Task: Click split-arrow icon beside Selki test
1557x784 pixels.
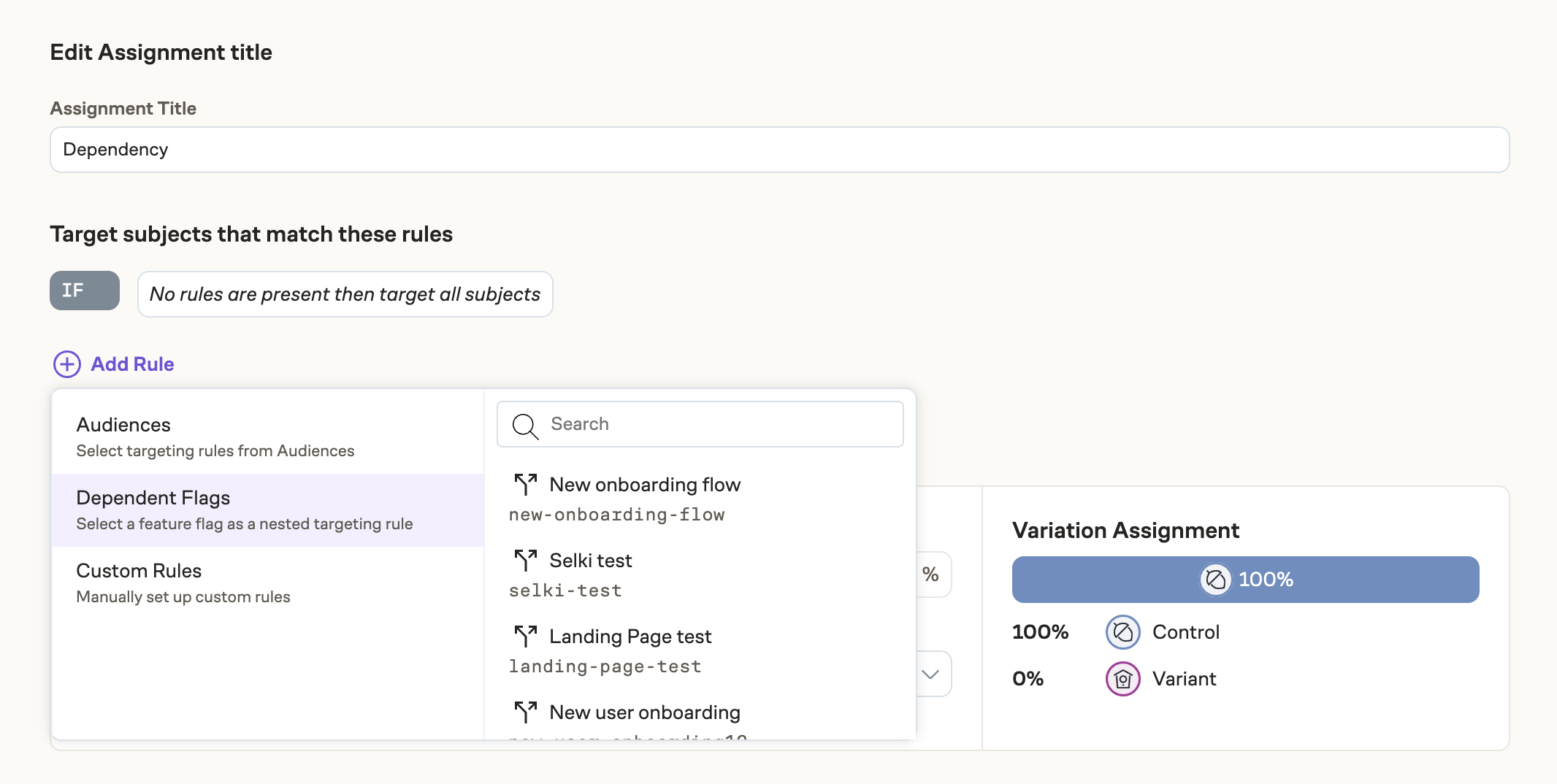Action: 525,560
